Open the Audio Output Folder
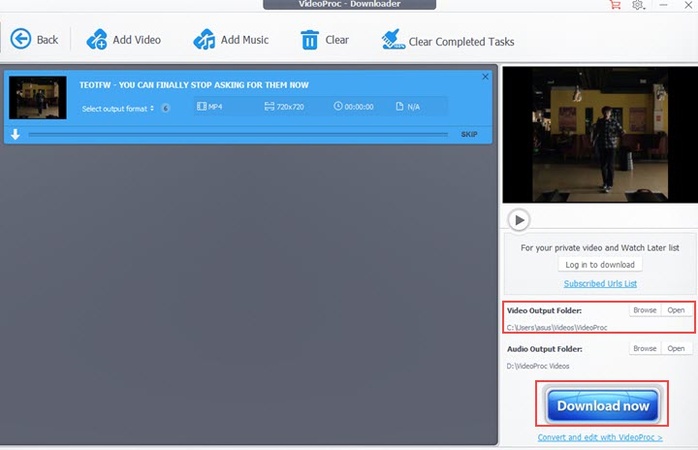 coord(676,349)
